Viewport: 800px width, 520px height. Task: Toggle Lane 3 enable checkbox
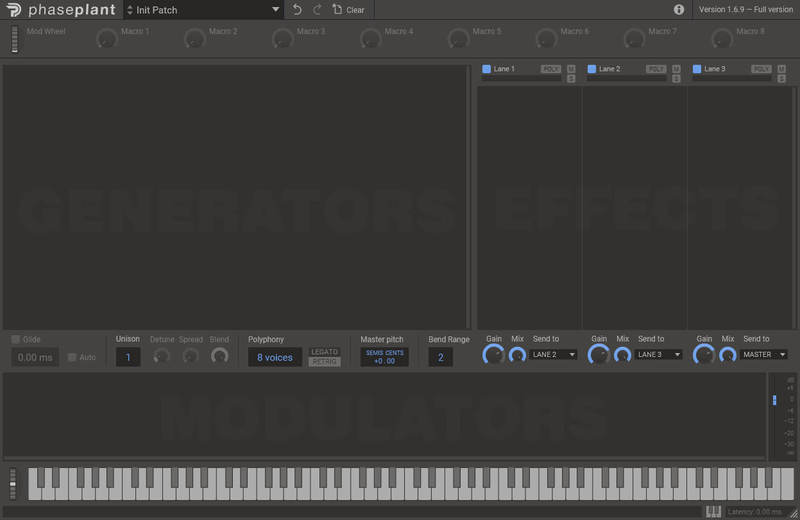click(697, 69)
